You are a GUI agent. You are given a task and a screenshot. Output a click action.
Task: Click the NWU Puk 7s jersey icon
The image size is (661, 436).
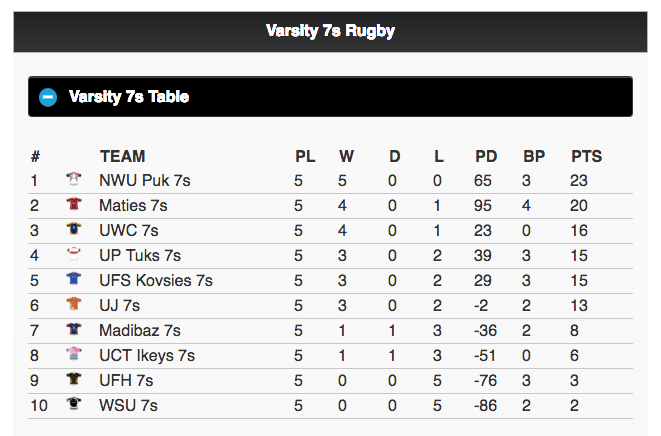[x=73, y=180]
